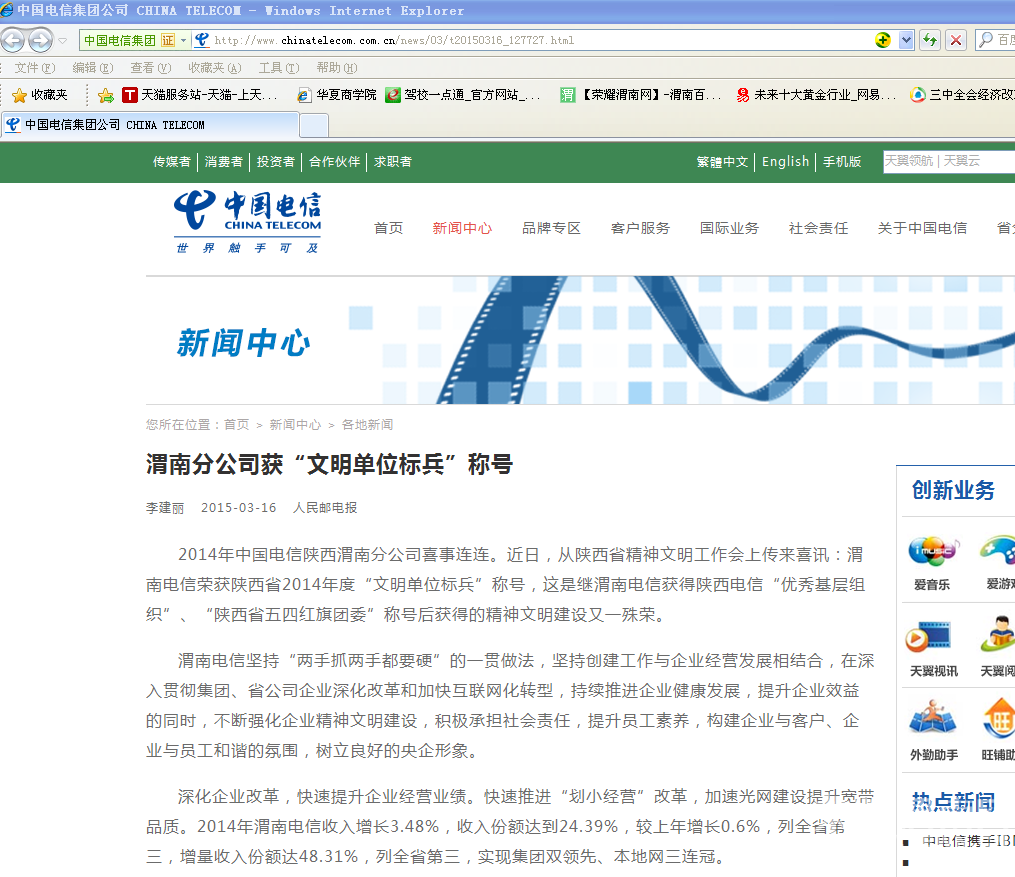
Task: Open 国际业务 in main navigation
Action: [730, 228]
